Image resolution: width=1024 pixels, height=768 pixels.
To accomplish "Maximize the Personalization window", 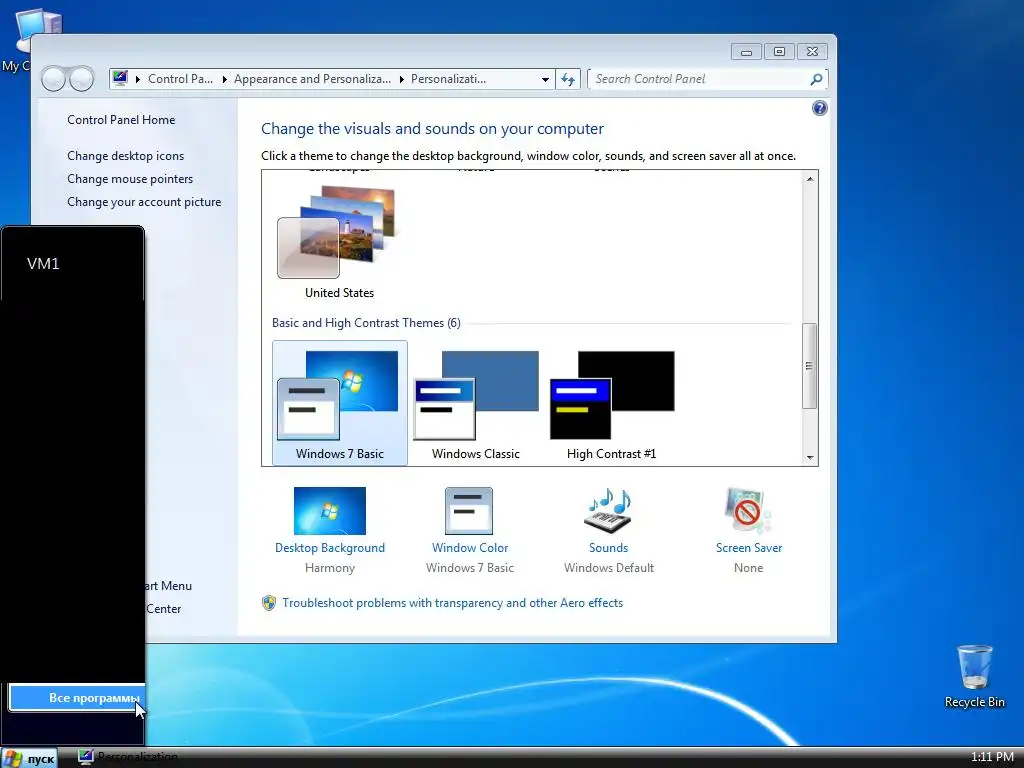I will point(779,52).
